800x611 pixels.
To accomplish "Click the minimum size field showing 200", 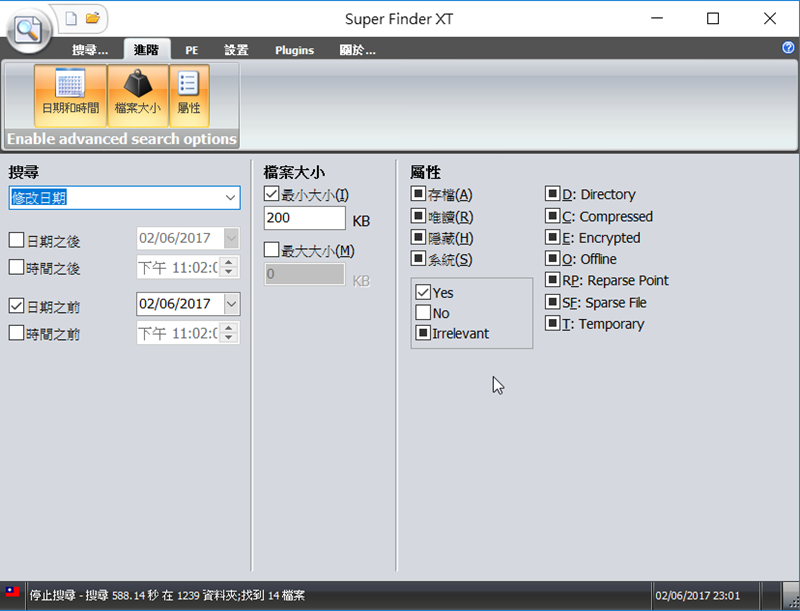I will [305, 218].
